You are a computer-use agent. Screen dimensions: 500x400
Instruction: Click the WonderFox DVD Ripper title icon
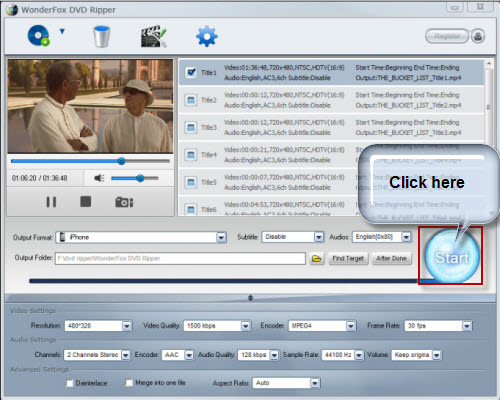tap(12, 10)
